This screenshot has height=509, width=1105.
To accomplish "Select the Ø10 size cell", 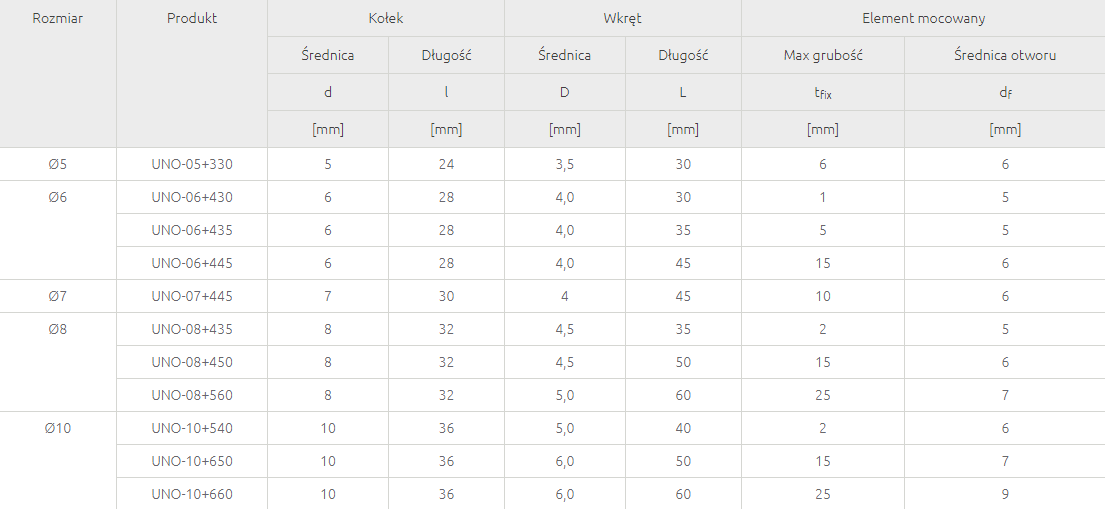I will click(x=57, y=428).
